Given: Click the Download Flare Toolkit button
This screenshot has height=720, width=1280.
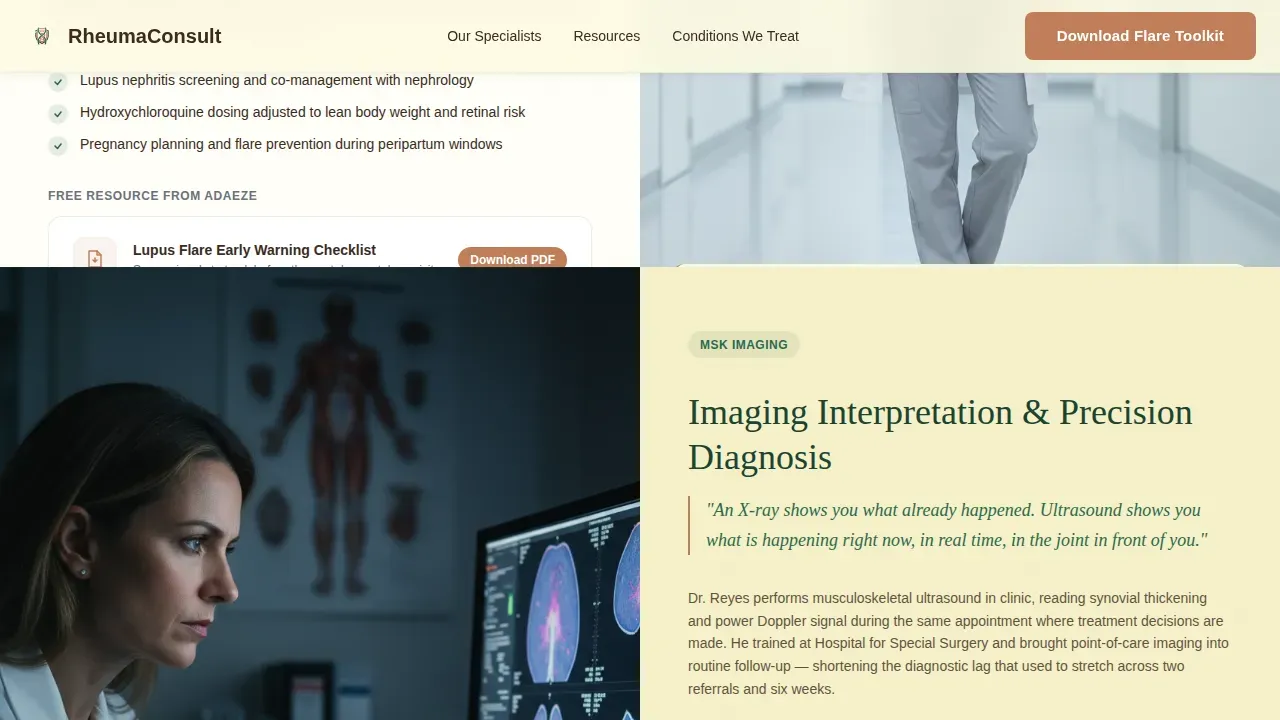Looking at the screenshot, I should 1140,36.
